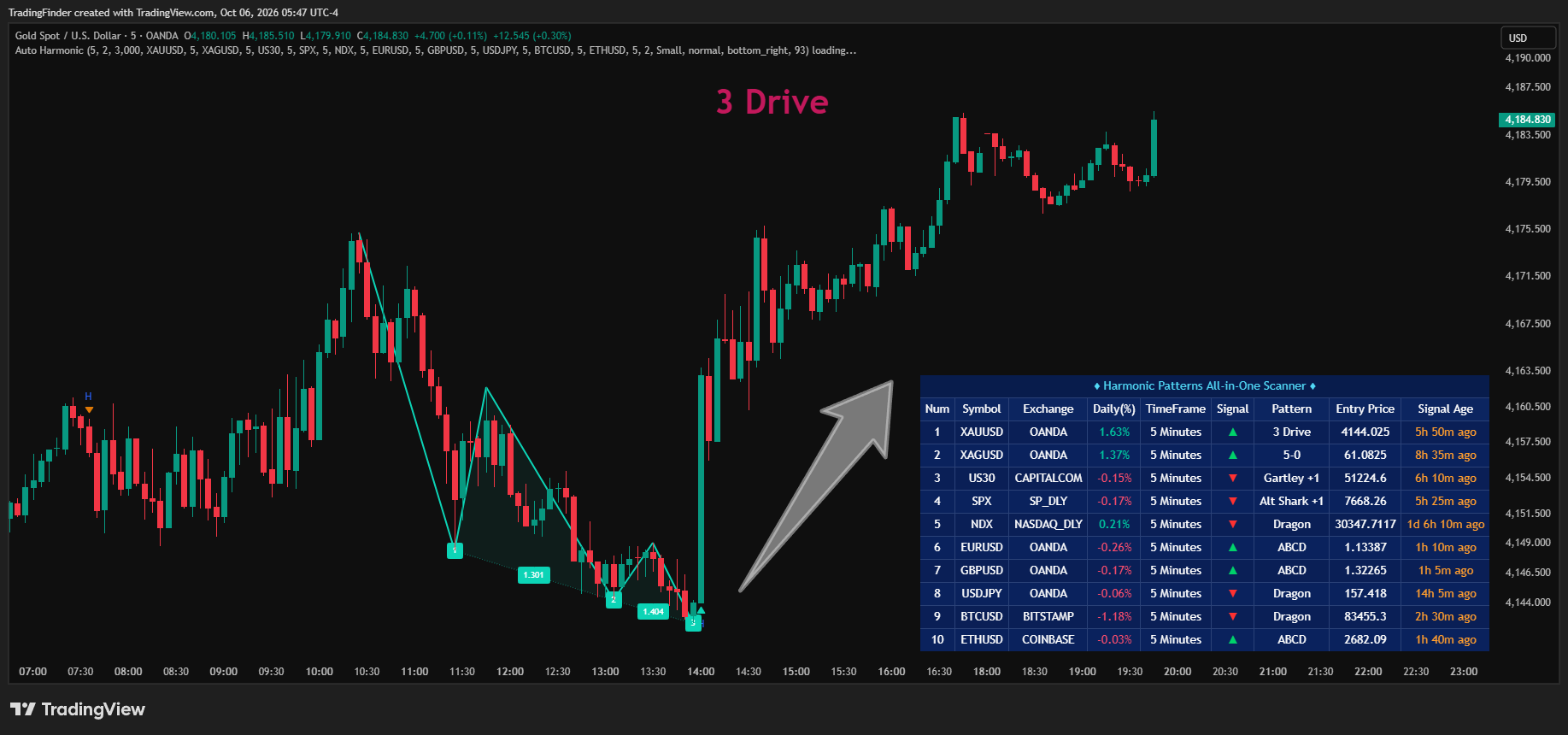Click the Harmonic Patterns All-in-One Scanner header
Viewport: 1568px width, 735px height.
pyautogui.click(x=1205, y=386)
